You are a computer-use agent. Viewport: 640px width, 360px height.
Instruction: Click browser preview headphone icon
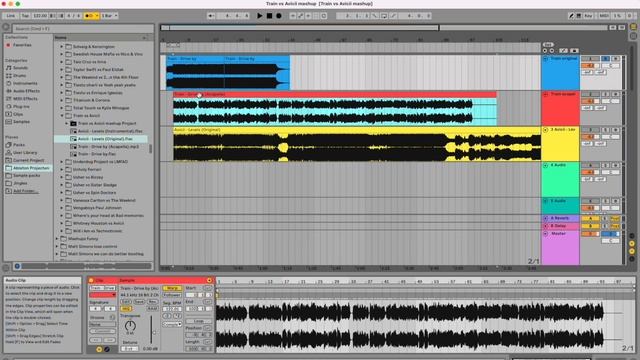(x=17, y=266)
